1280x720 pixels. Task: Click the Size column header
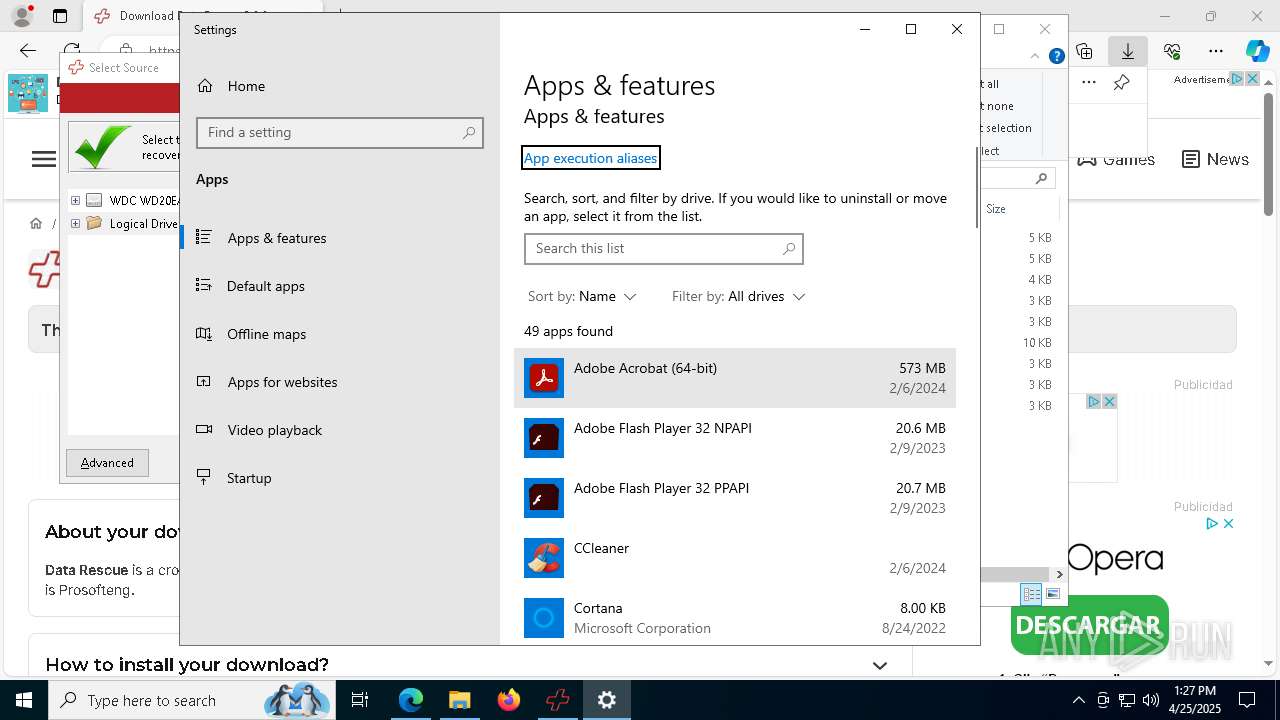[x=996, y=209]
